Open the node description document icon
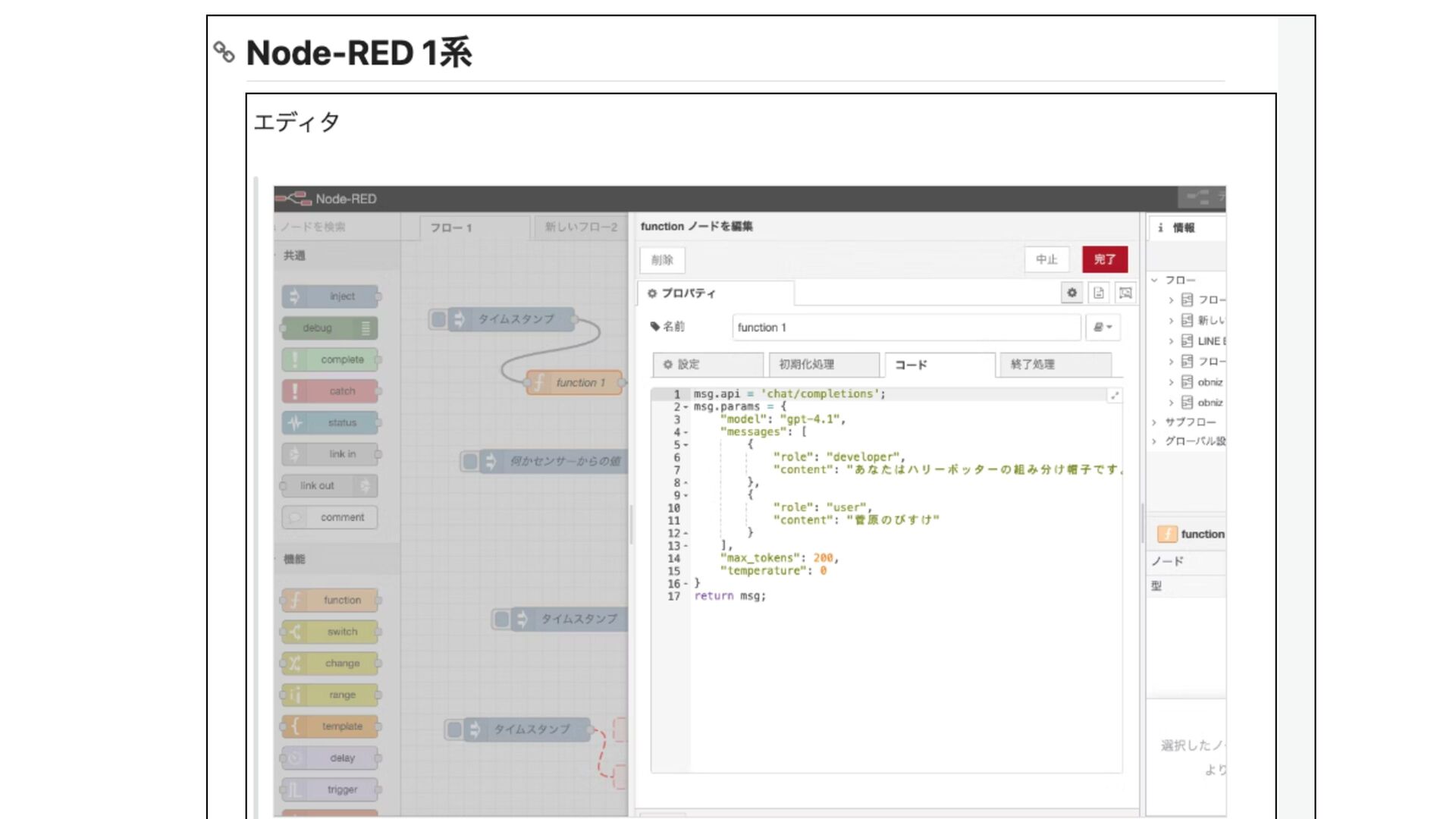Viewport: 1456px width, 819px height. tap(1099, 293)
